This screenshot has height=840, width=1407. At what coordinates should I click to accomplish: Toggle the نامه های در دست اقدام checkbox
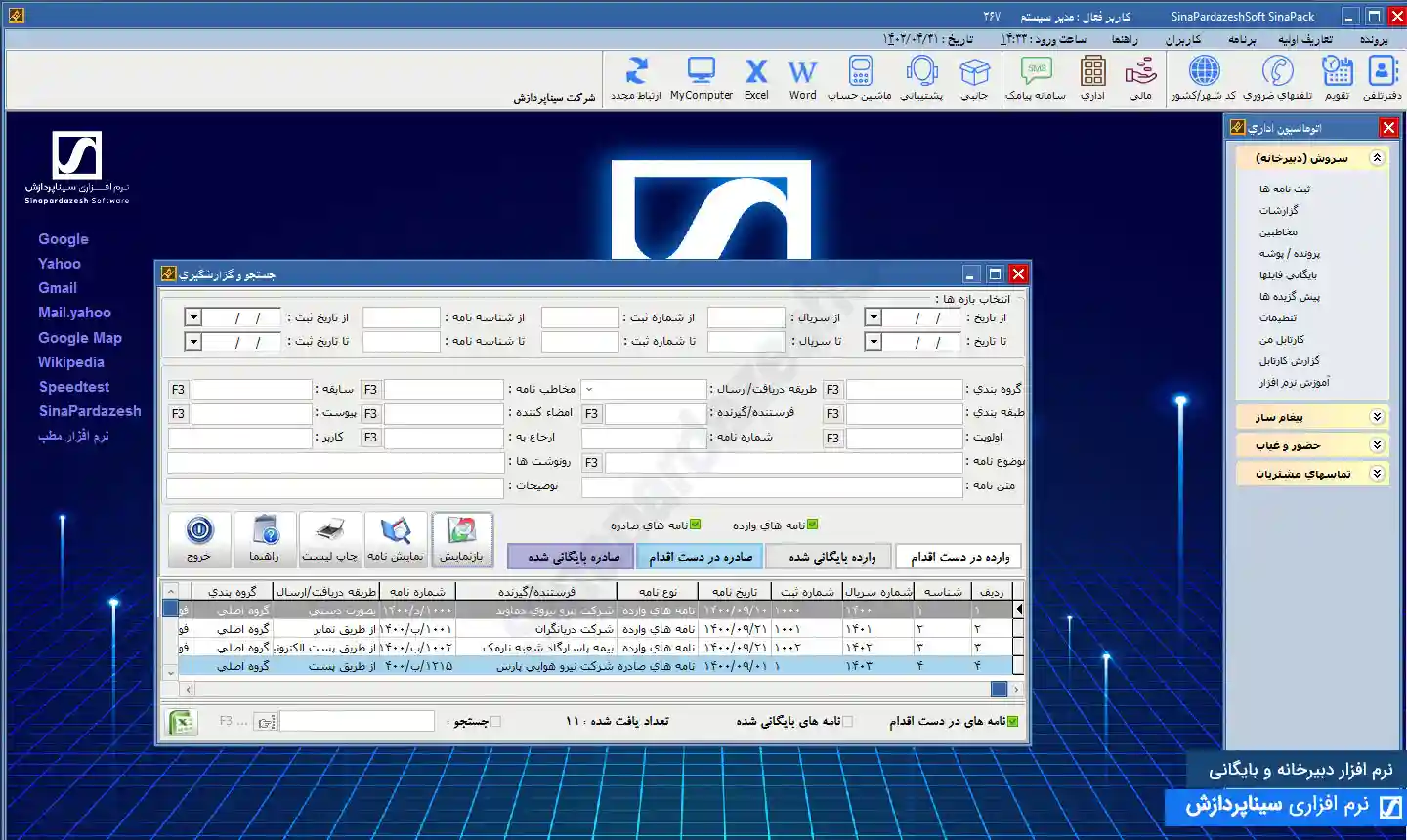(x=1012, y=721)
